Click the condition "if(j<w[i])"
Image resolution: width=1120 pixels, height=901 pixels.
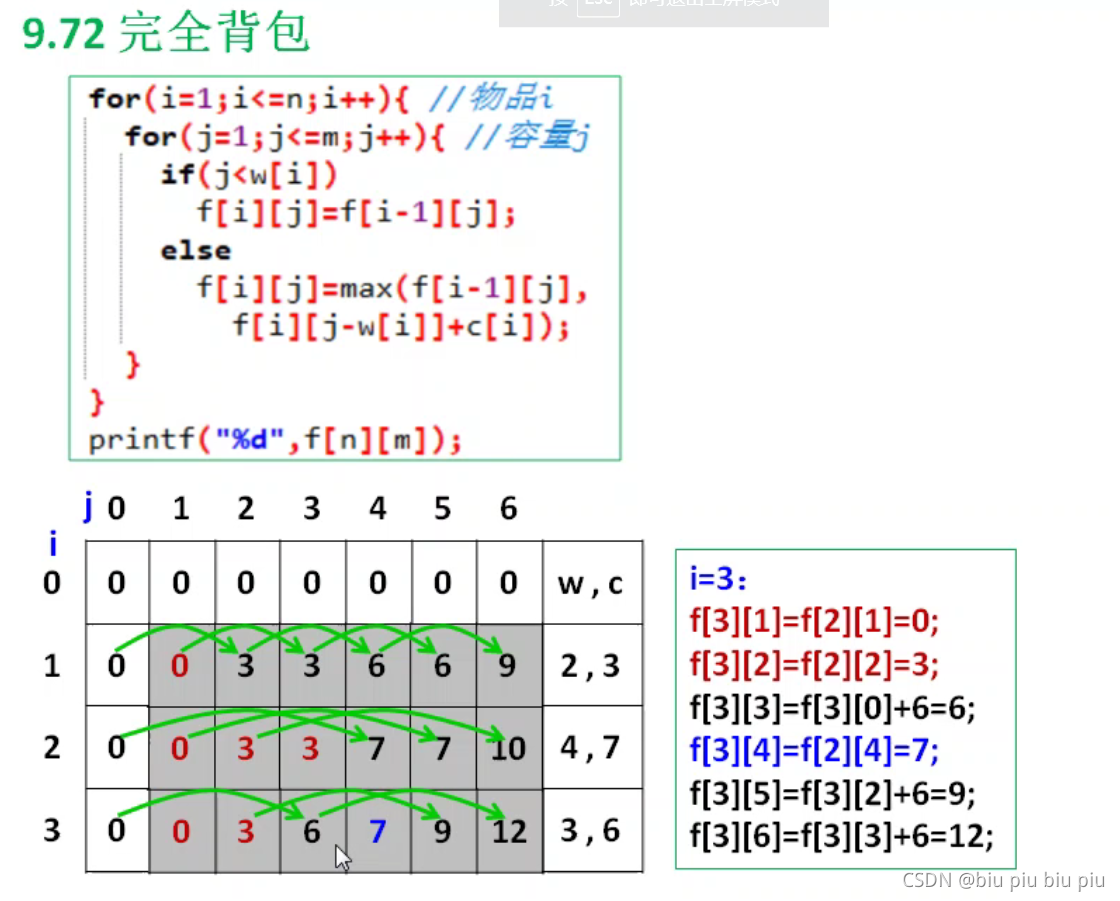(249, 174)
